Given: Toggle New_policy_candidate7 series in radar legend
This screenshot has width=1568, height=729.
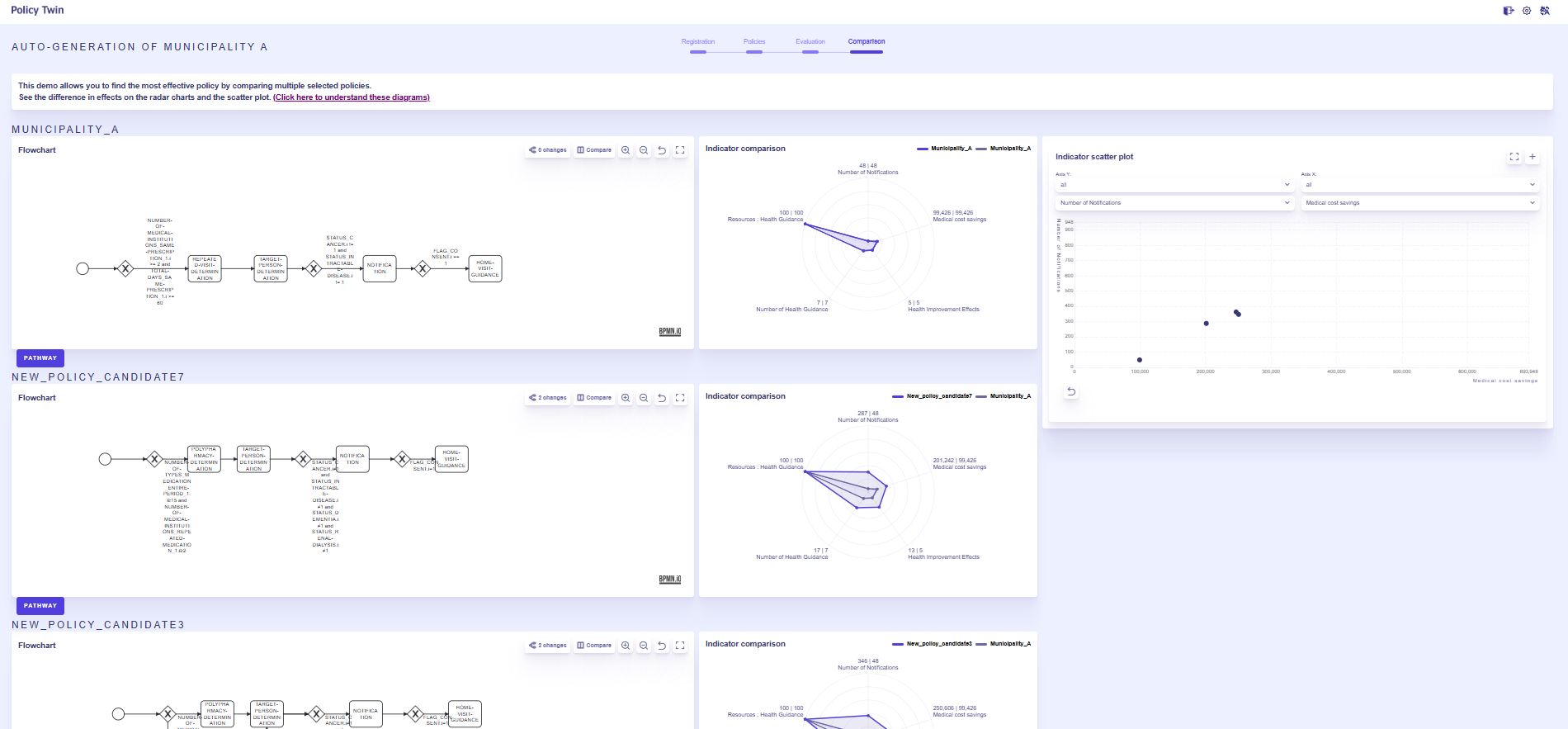Looking at the screenshot, I should click(933, 396).
